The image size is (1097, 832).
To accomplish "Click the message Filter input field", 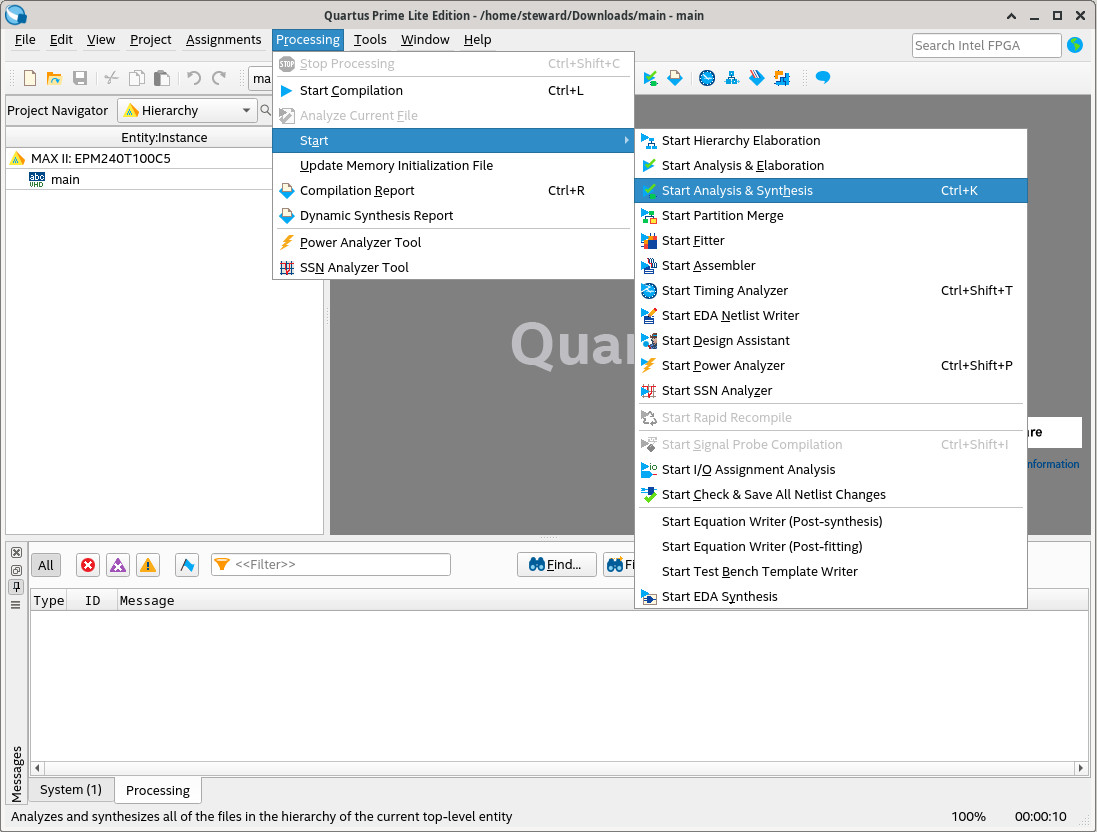I will 331,565.
